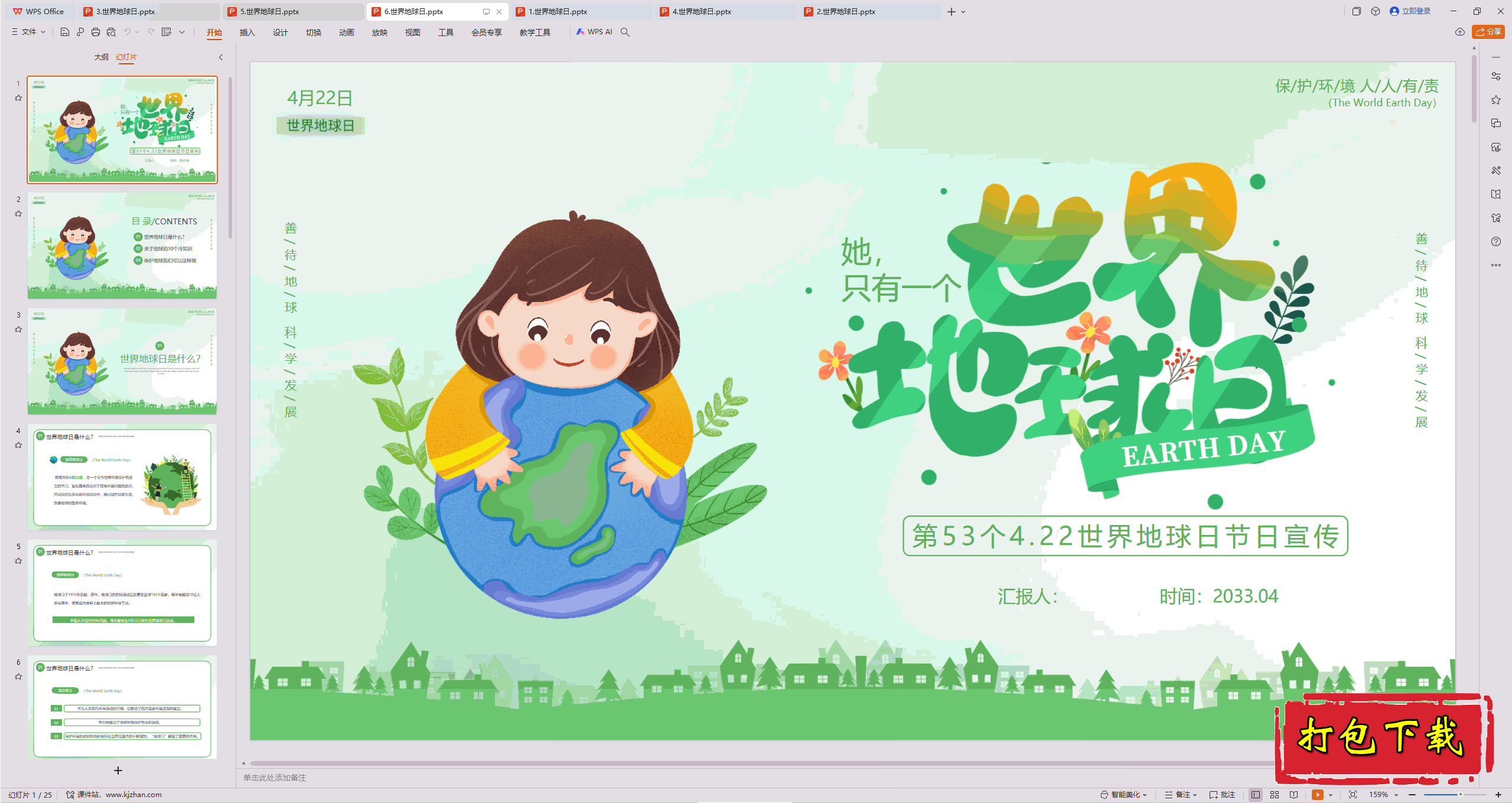Open WPS AI assistant
Viewport: 1512px width, 803px height.
click(594, 32)
